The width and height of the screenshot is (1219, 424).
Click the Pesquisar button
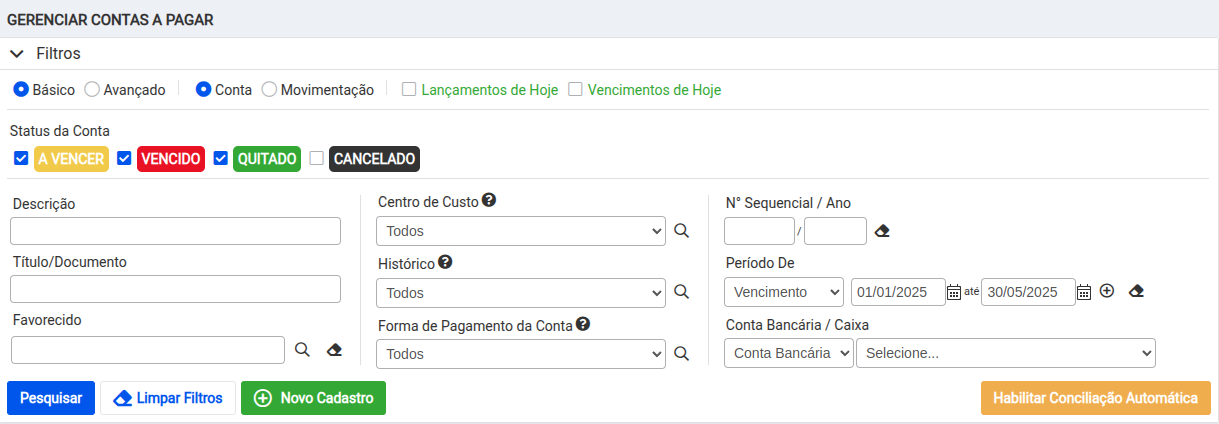pos(51,398)
